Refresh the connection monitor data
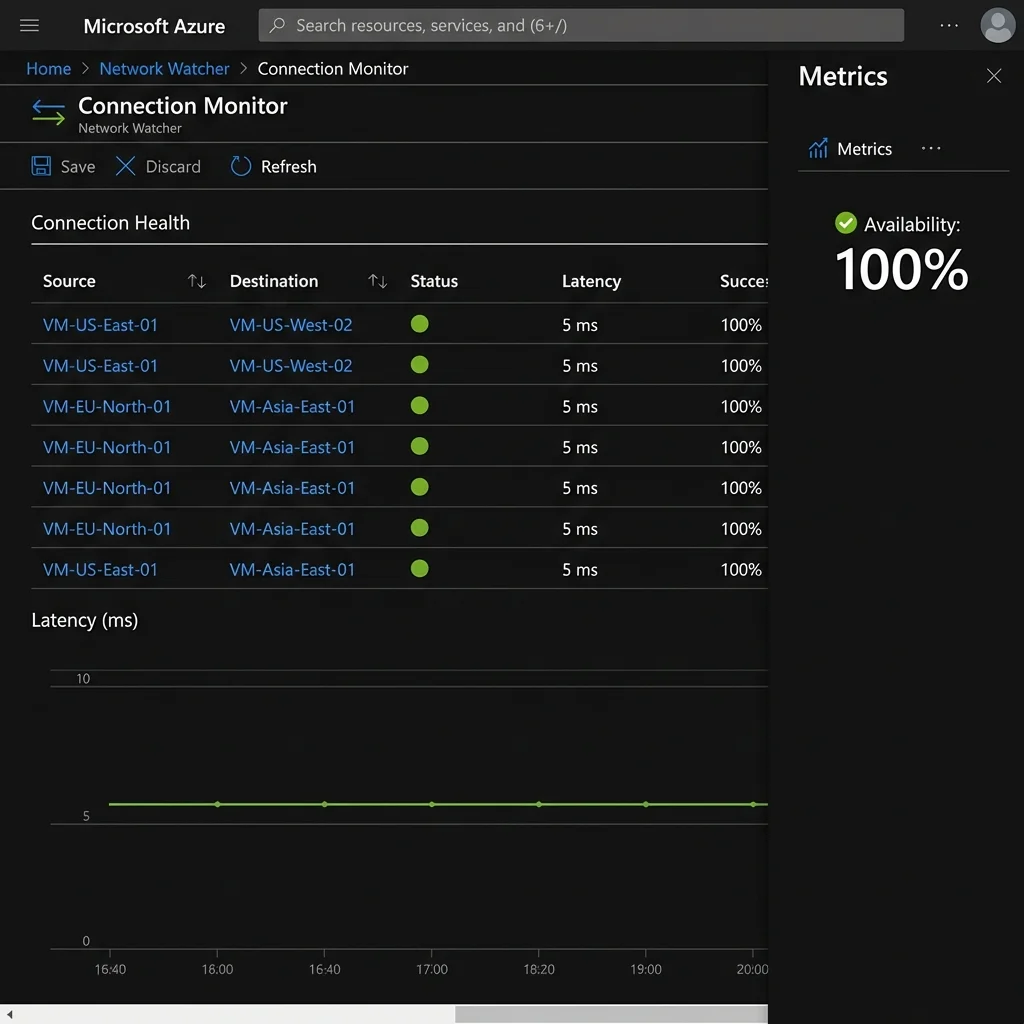The height and width of the screenshot is (1024, 1024). pos(274,167)
